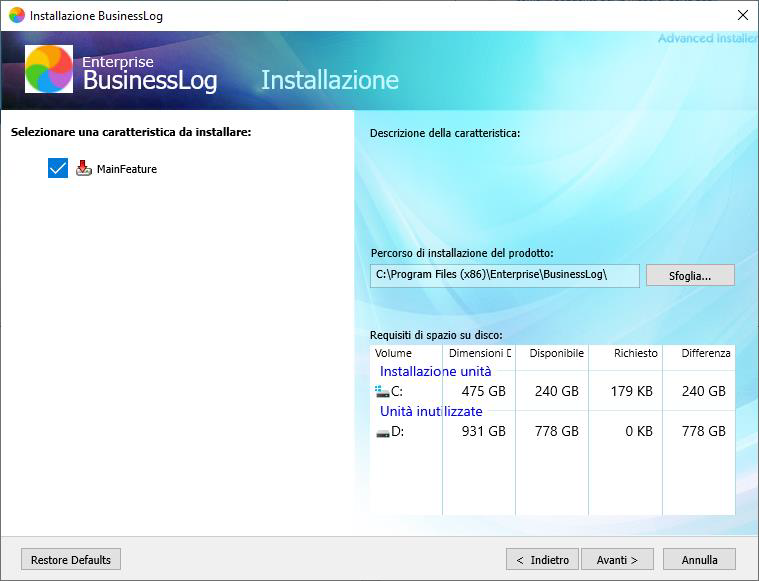Select the 'Unità inutilizzate' group label
Image resolution: width=759 pixels, height=581 pixels.
click(x=431, y=412)
